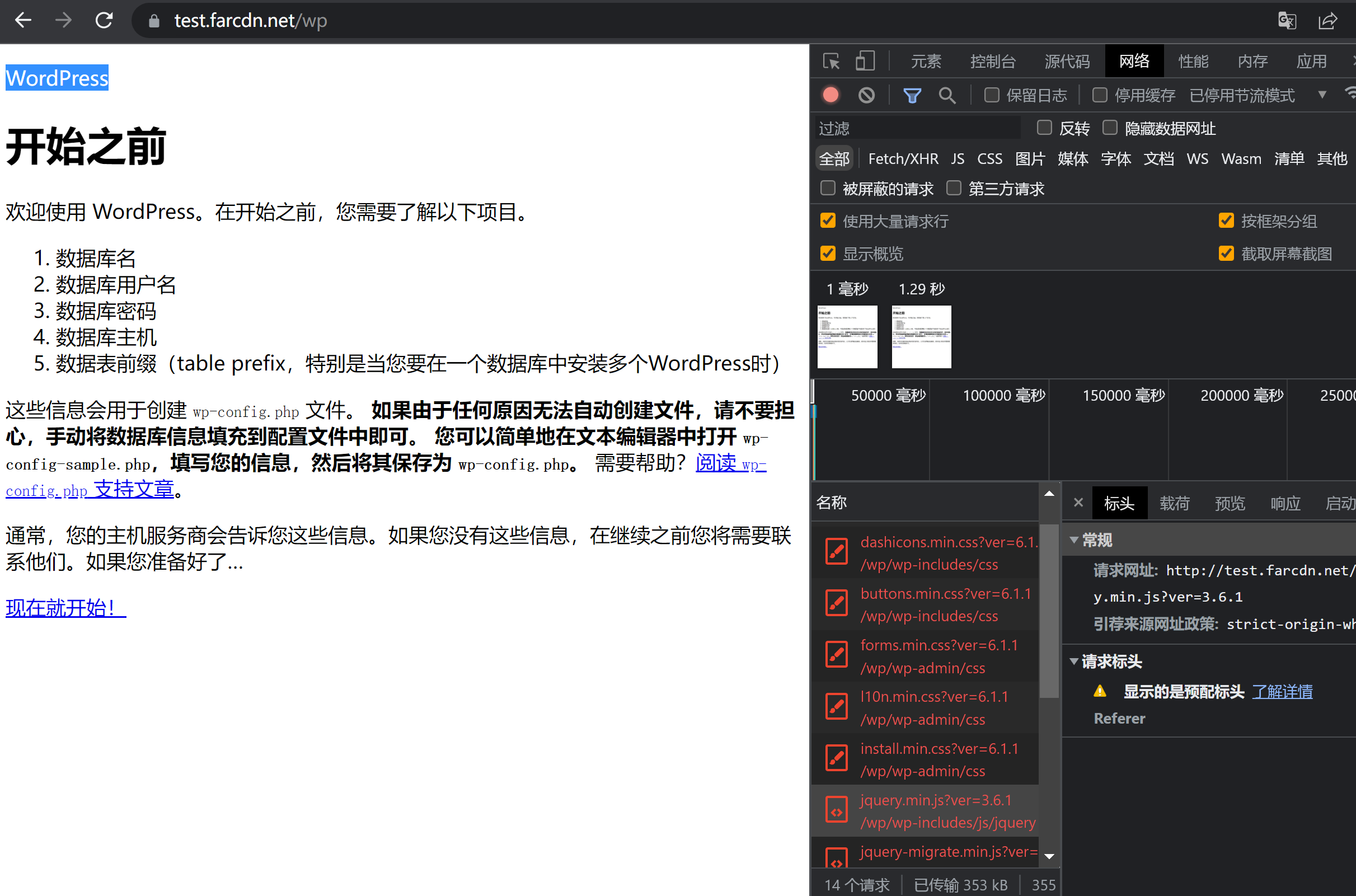Collapse the 常规 section
Screen dimensions: 1356x896
coord(1074,540)
